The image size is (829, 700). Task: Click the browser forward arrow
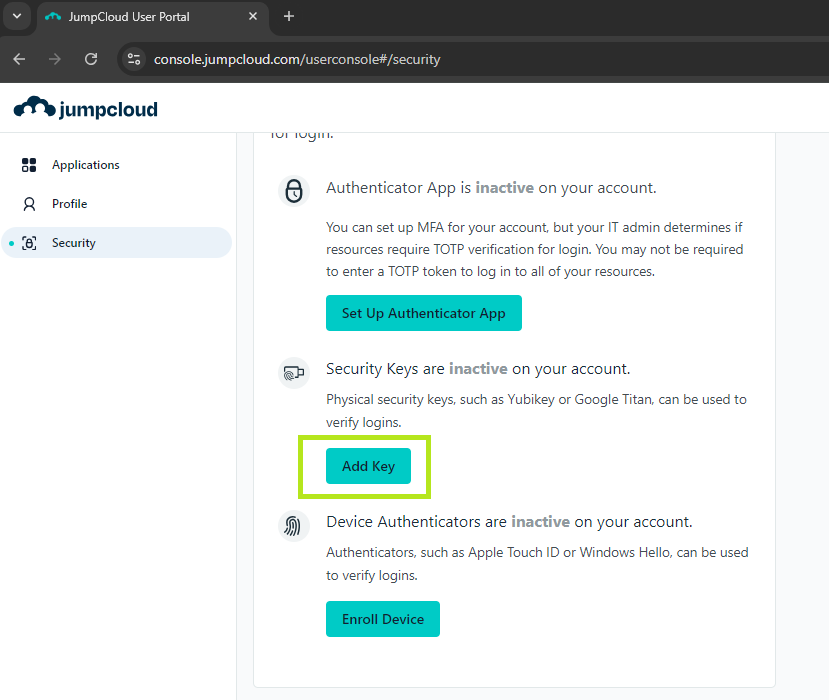[x=54, y=59]
